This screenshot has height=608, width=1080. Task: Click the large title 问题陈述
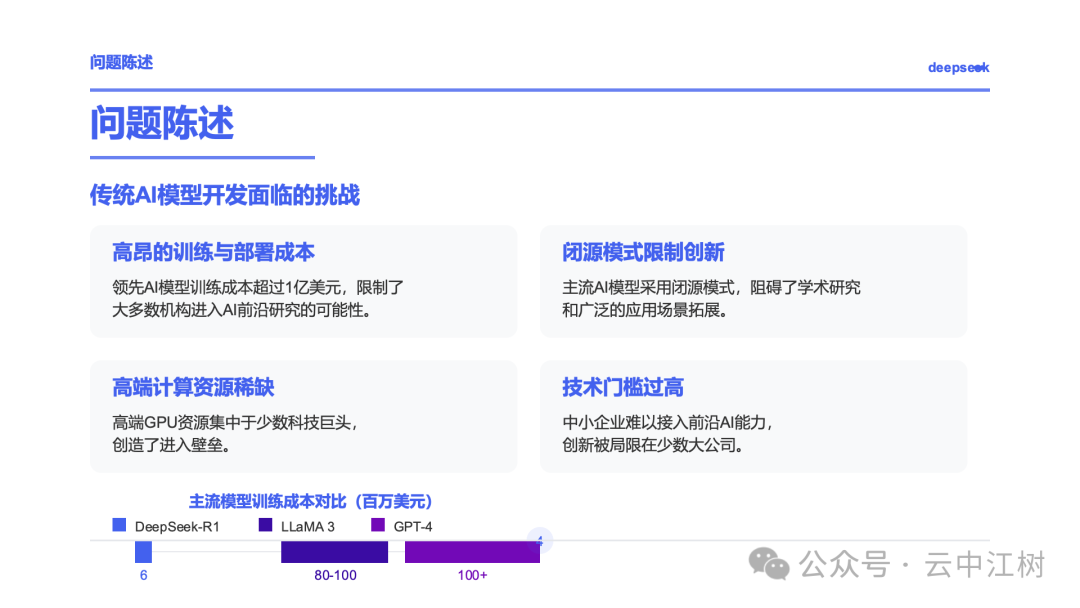pyautogui.click(x=162, y=123)
